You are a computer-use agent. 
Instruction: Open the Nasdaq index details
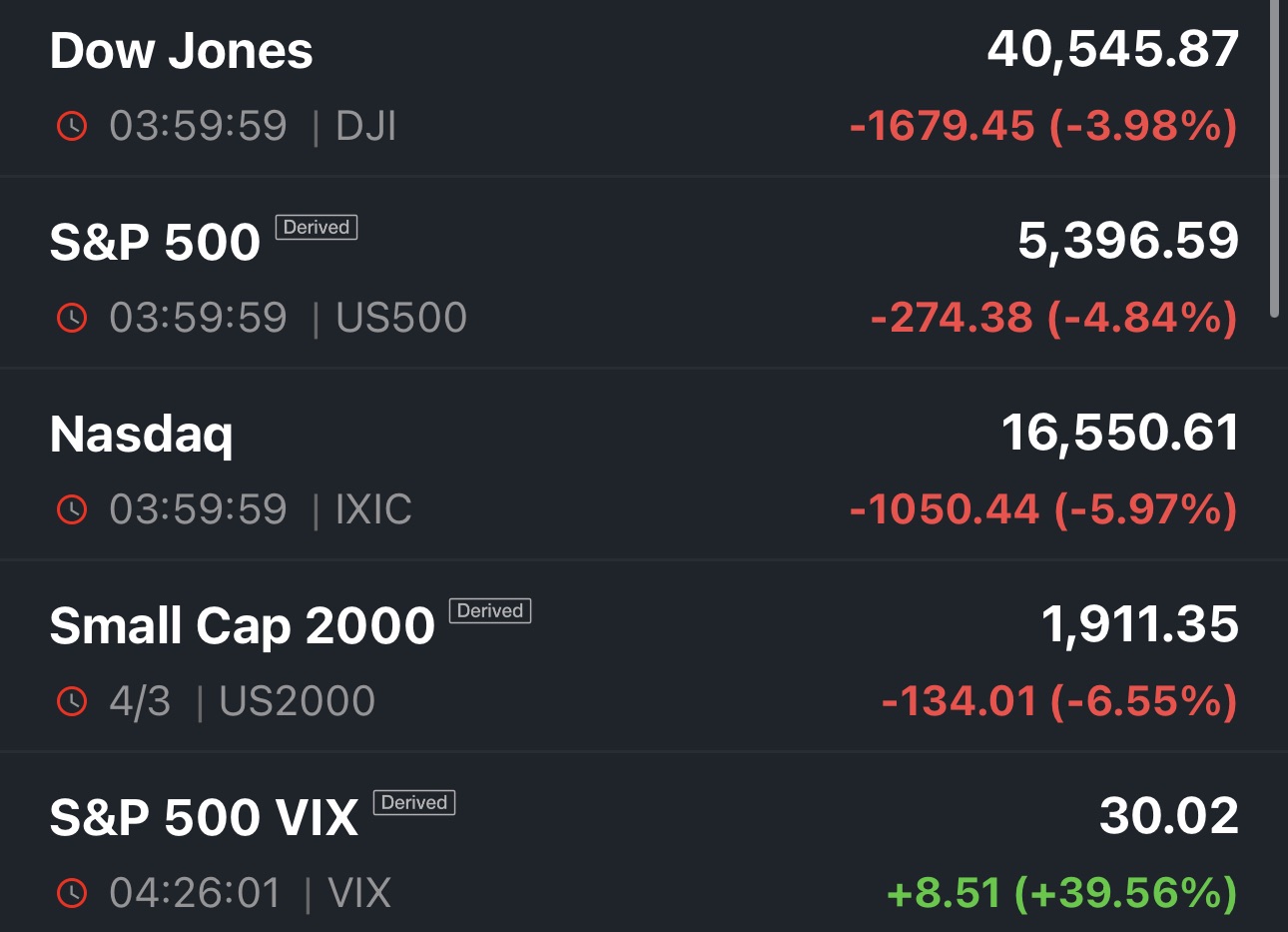[x=141, y=435]
